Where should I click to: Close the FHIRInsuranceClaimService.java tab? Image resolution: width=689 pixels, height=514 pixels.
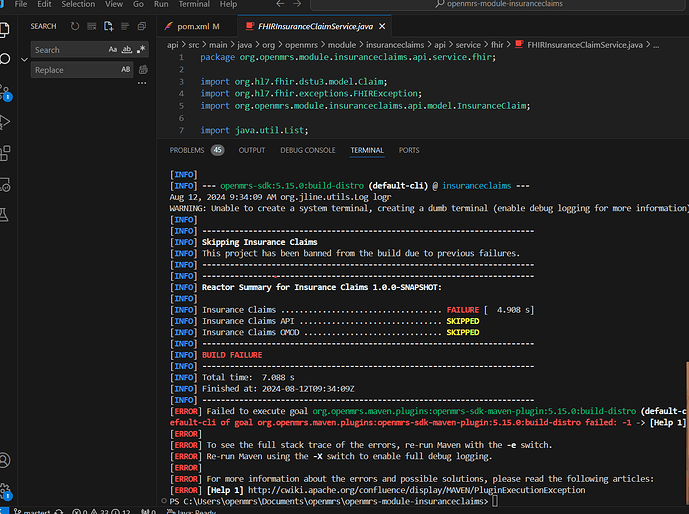[382, 26]
